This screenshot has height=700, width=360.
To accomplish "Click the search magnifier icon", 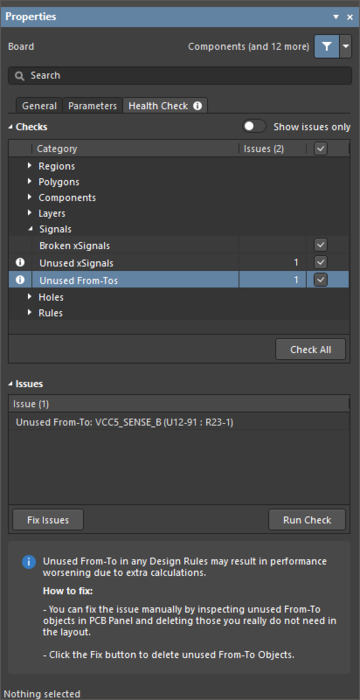I will coord(19,76).
